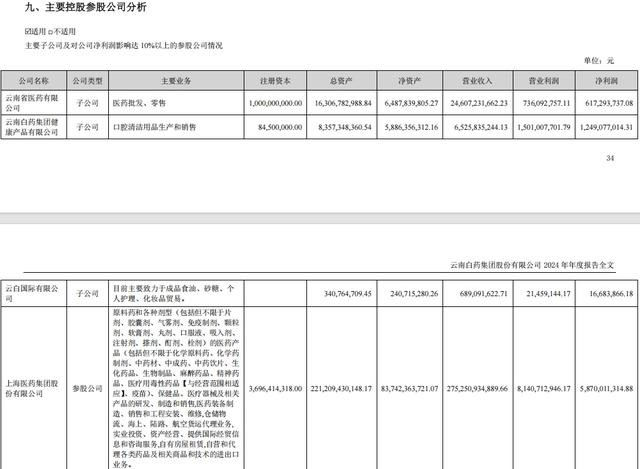Click the value 1,501,007,701.79
This screenshot has height=469, width=640.
click(x=544, y=127)
